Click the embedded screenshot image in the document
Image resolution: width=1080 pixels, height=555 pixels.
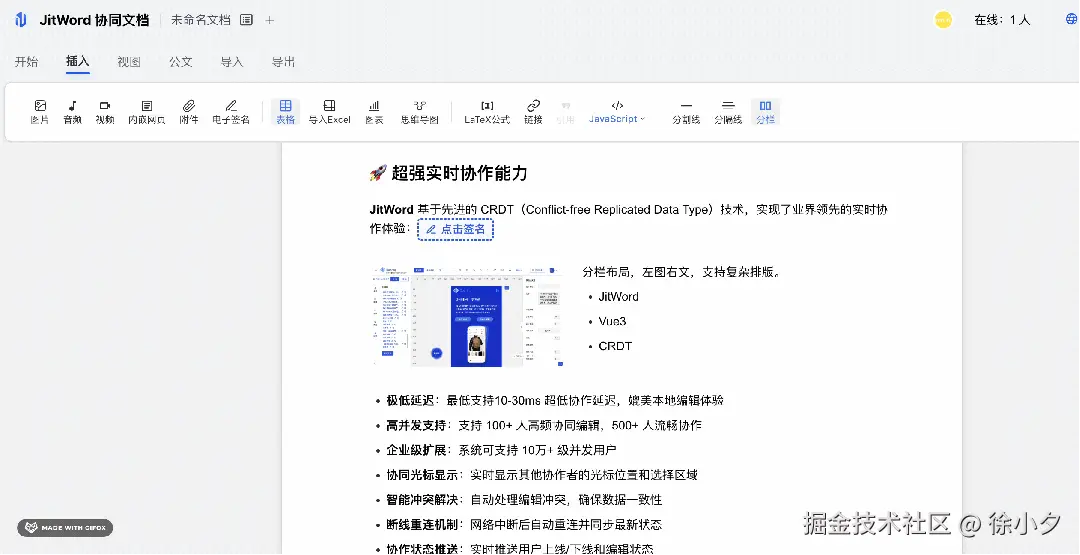coord(468,315)
